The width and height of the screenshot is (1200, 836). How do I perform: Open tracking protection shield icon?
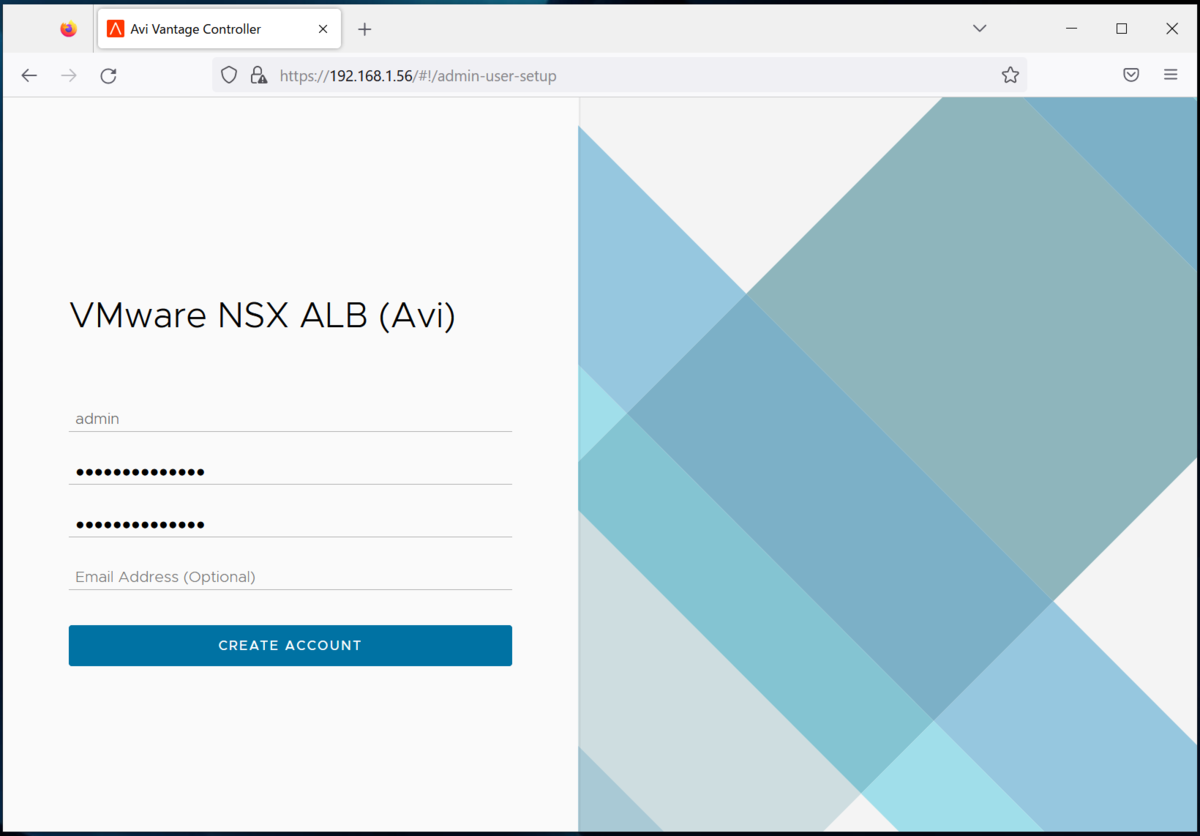[229, 75]
